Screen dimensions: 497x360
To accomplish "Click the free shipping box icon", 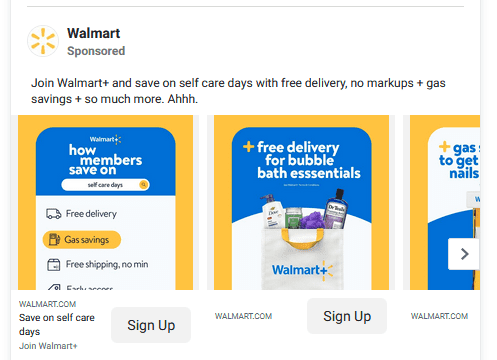I will pyautogui.click(x=54, y=265).
